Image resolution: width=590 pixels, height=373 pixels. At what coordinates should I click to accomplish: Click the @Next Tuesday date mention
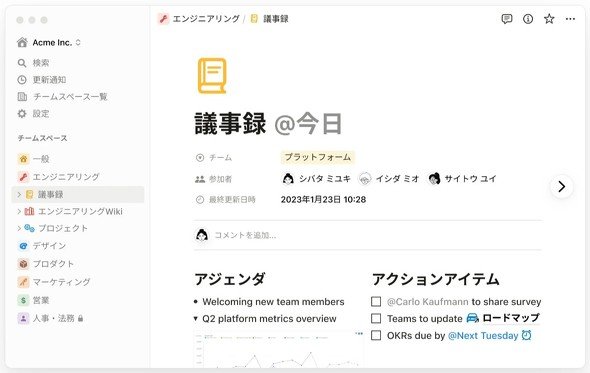click(483, 335)
